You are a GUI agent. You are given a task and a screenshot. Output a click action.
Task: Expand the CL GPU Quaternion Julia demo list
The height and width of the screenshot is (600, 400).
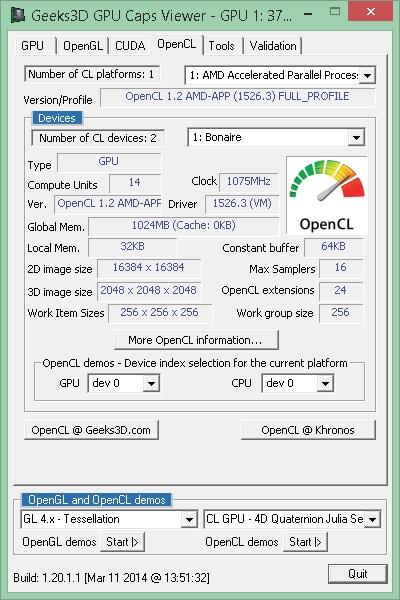click(372, 519)
